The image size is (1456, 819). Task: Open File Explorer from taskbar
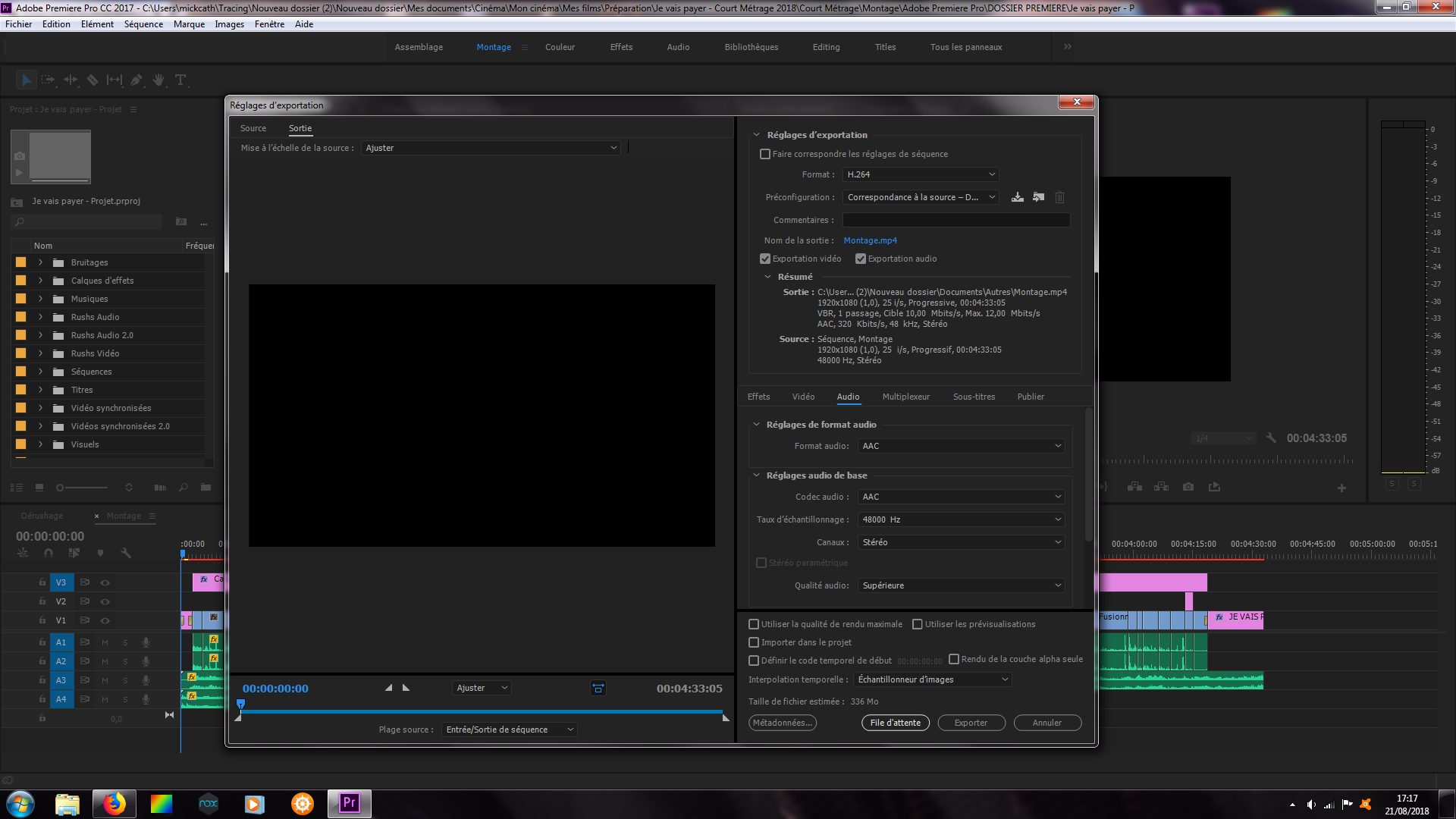coord(67,804)
